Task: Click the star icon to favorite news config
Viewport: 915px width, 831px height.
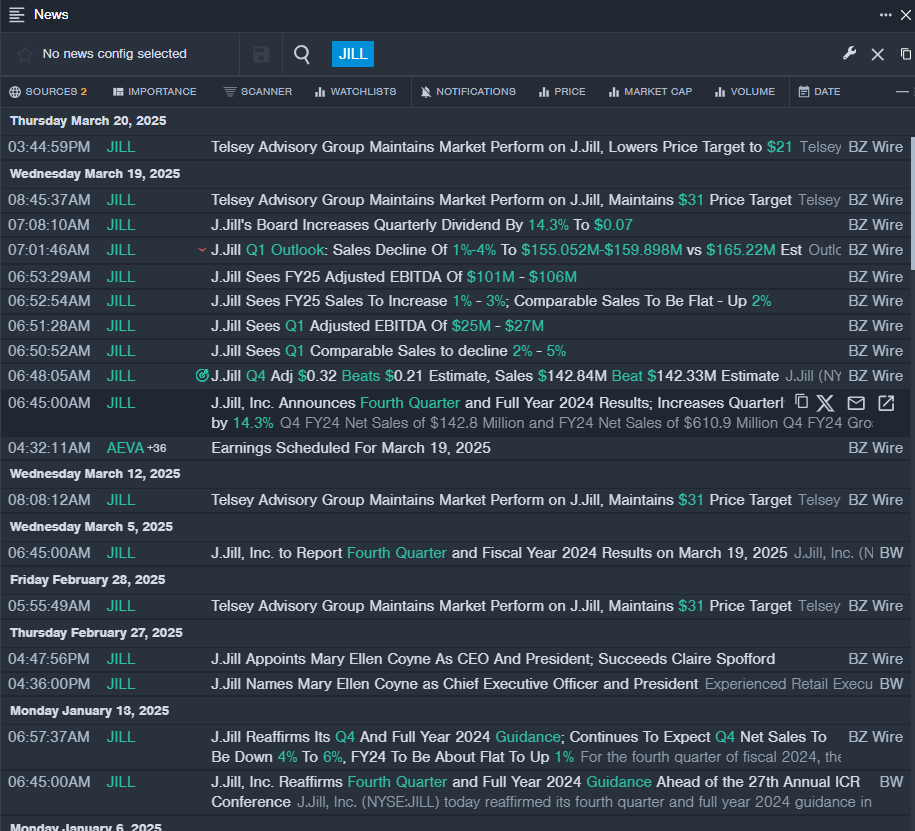Action: pyautogui.click(x=25, y=54)
